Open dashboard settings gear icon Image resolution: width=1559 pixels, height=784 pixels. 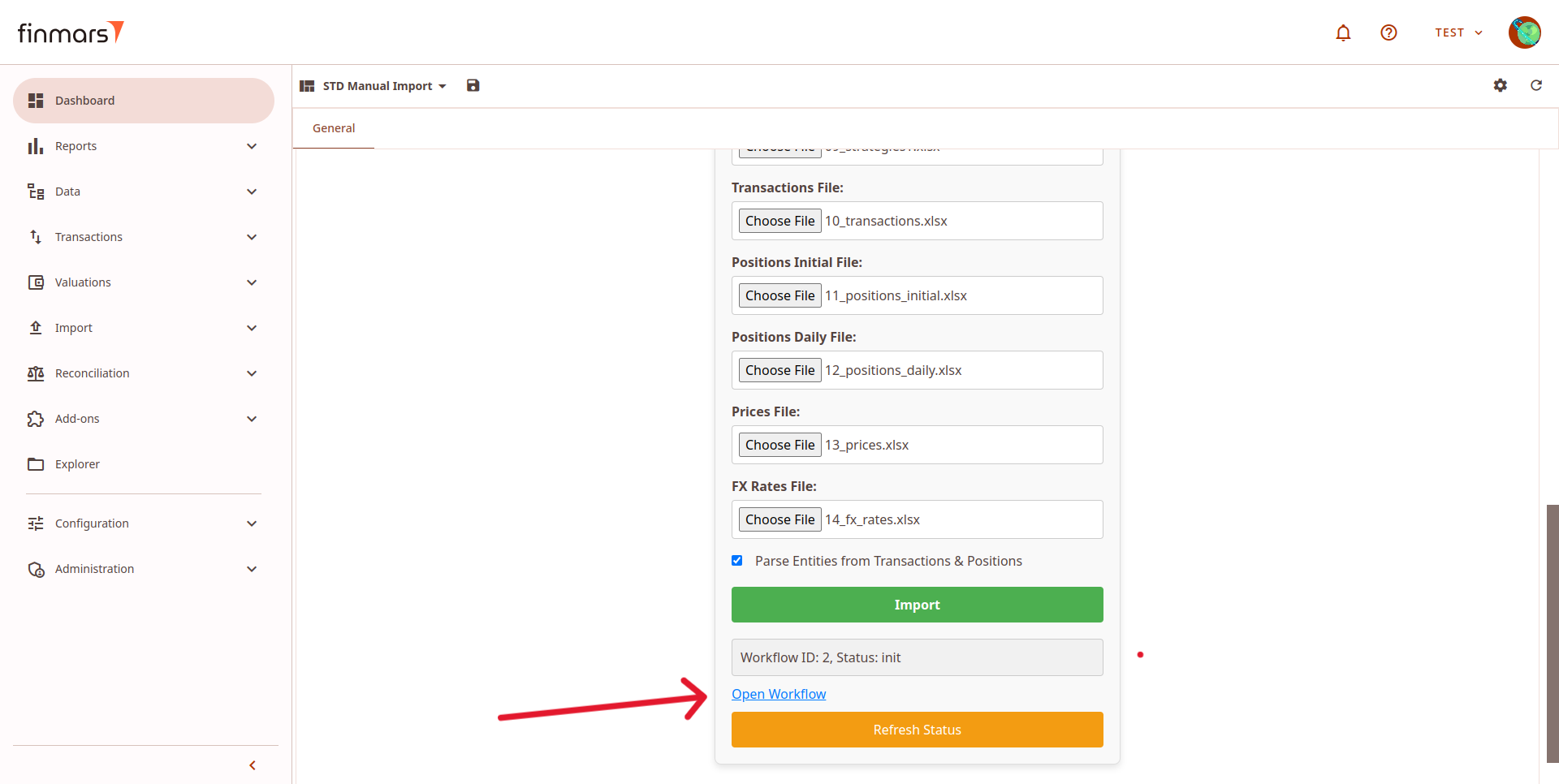(x=1500, y=85)
